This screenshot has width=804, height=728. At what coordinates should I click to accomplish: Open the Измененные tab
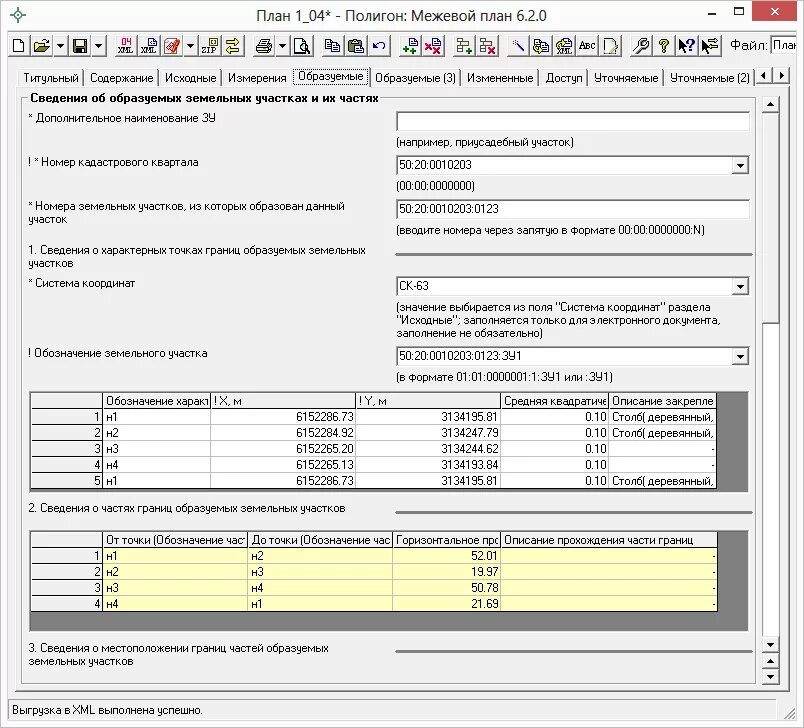(500, 78)
